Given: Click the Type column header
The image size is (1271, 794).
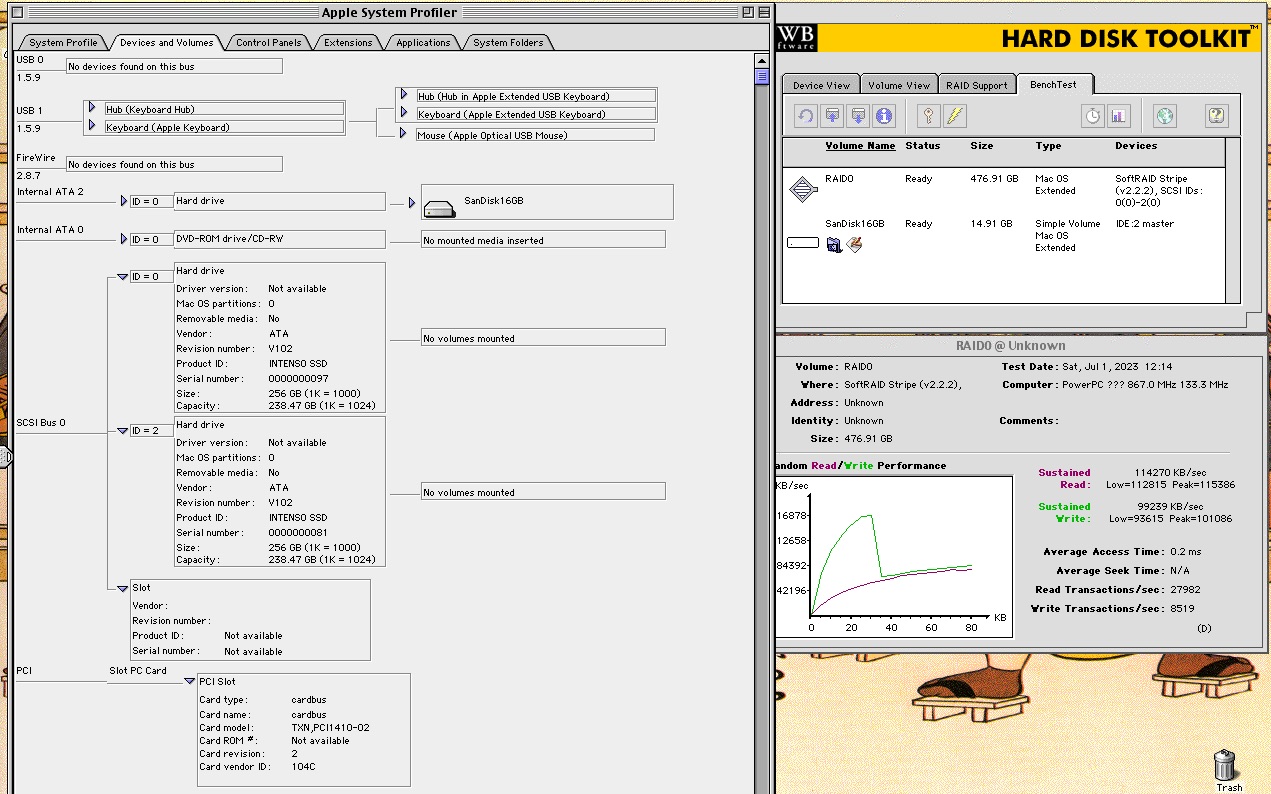Looking at the screenshot, I should pos(1048,146).
